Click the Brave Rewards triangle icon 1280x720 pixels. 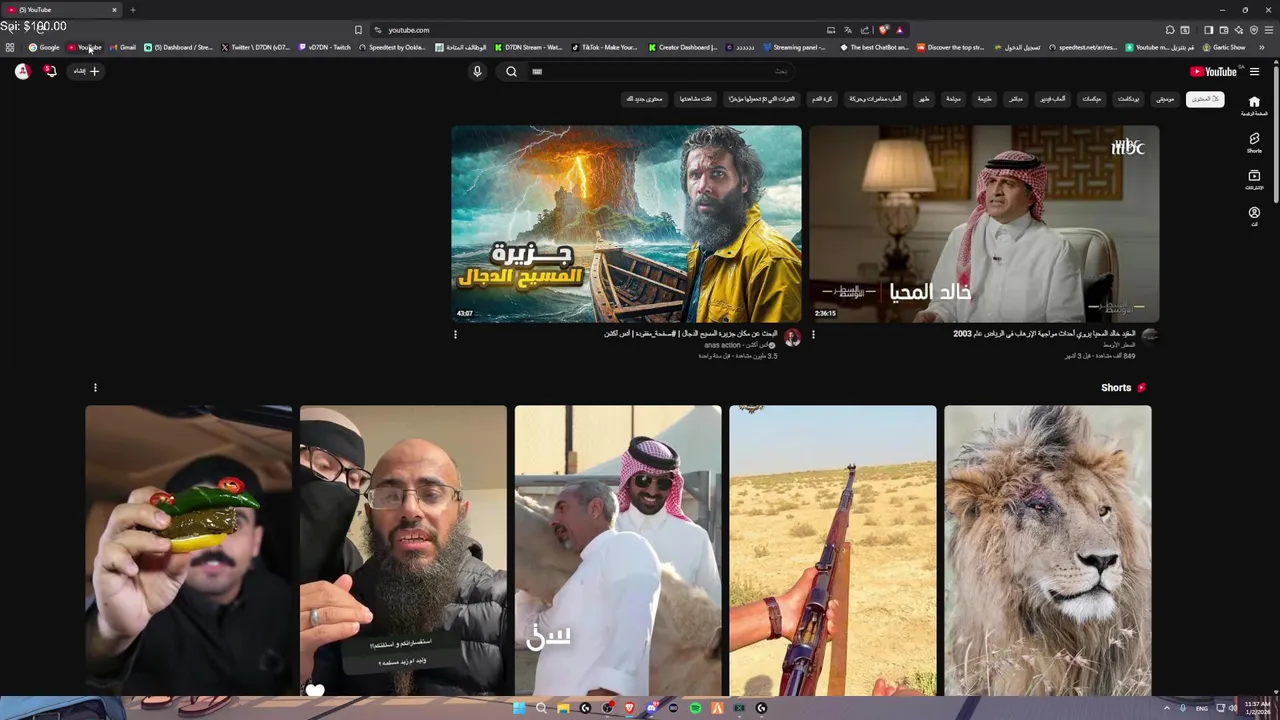click(899, 30)
